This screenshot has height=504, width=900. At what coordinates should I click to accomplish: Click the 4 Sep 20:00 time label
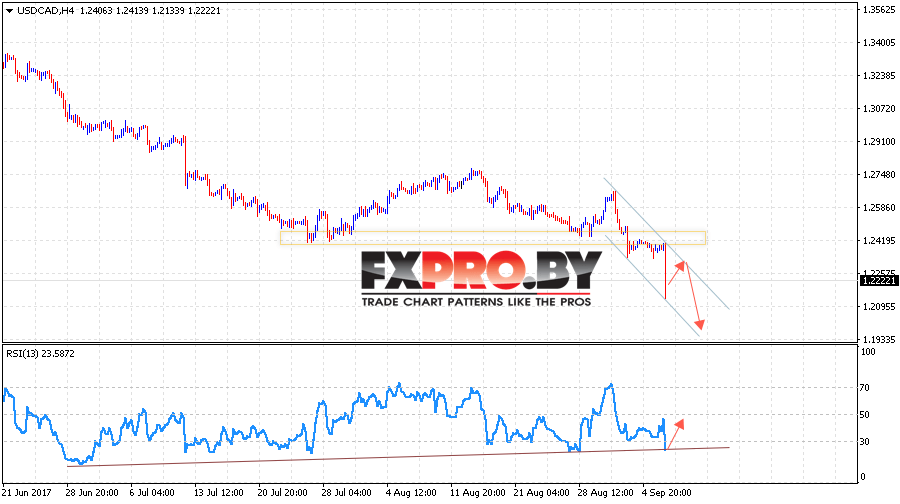pyautogui.click(x=666, y=493)
